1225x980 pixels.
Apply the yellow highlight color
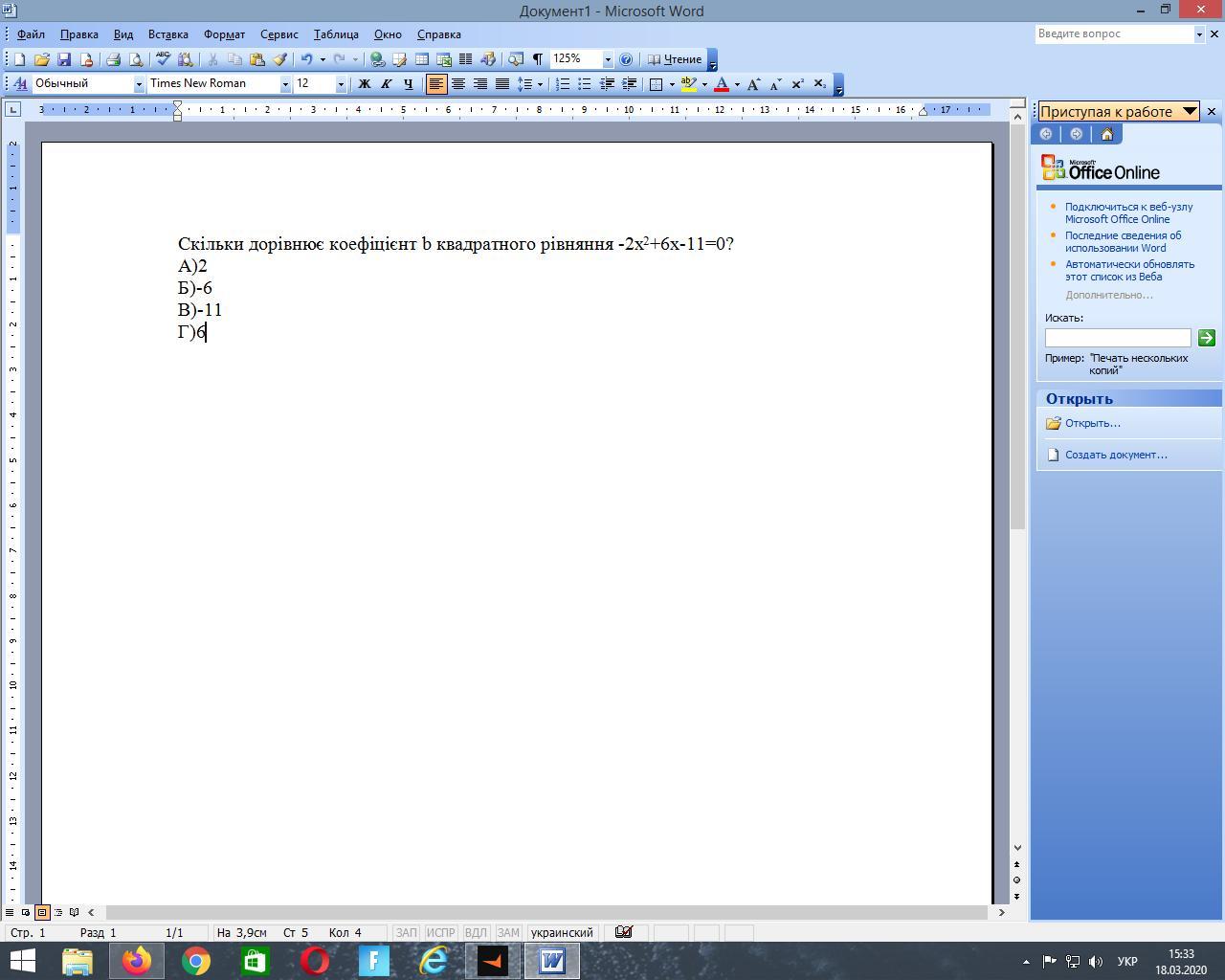pos(688,84)
